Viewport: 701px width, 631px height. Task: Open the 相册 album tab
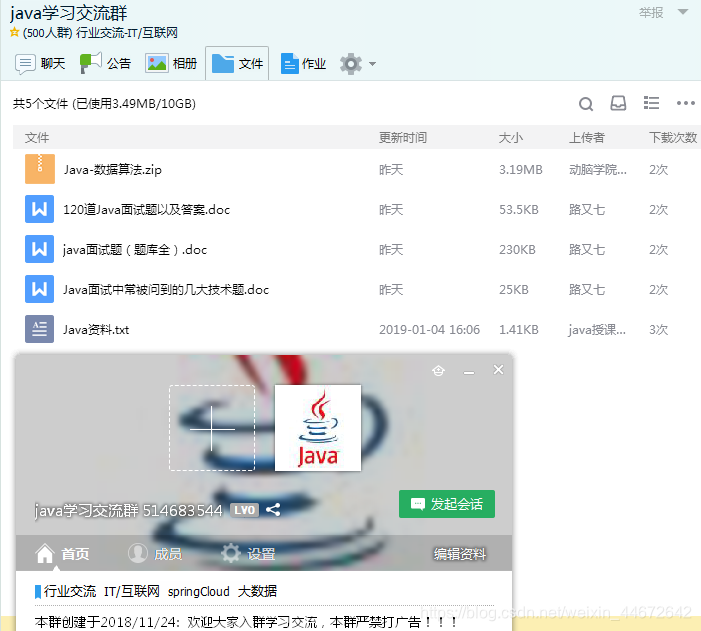tap(171, 64)
